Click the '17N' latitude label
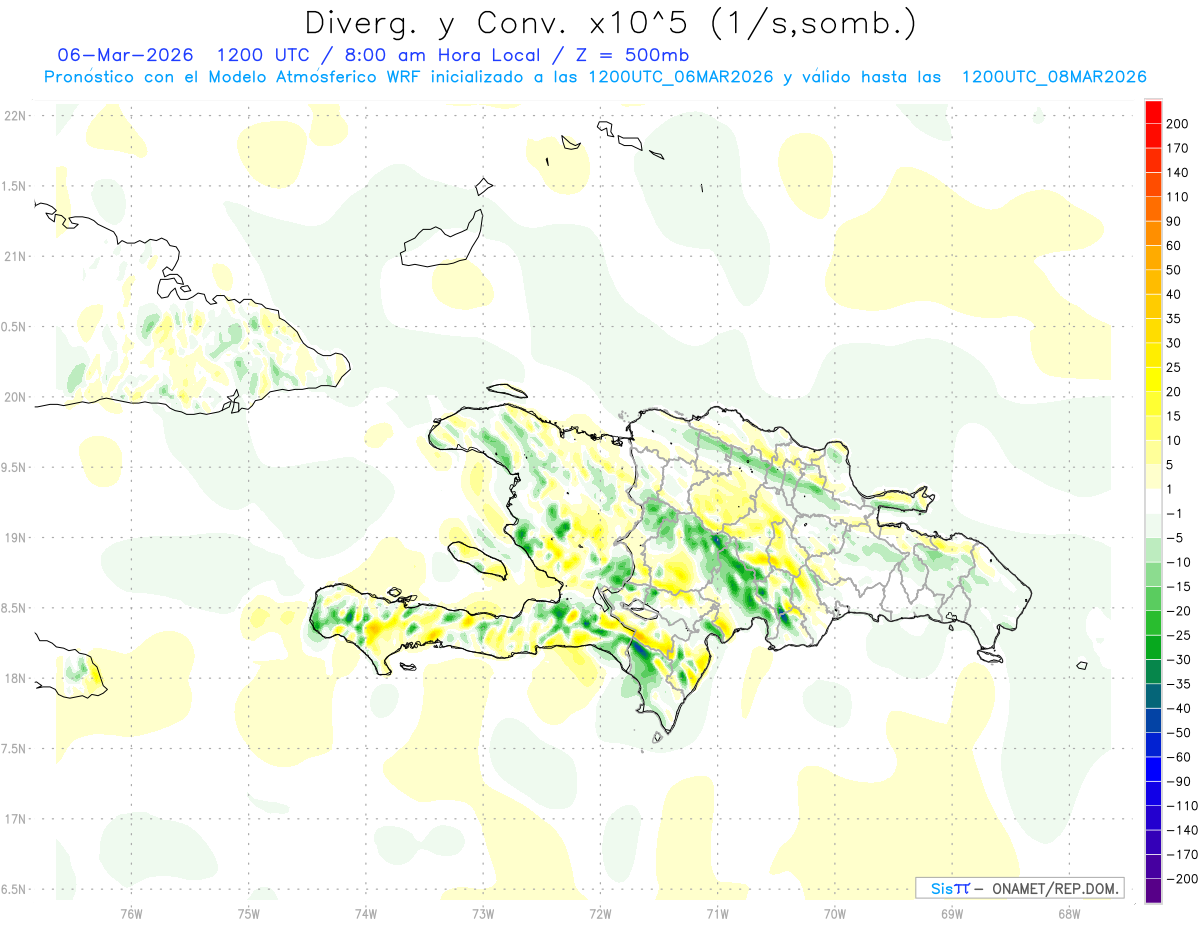This screenshot has width=1200, height=927. pyautogui.click(x=14, y=819)
